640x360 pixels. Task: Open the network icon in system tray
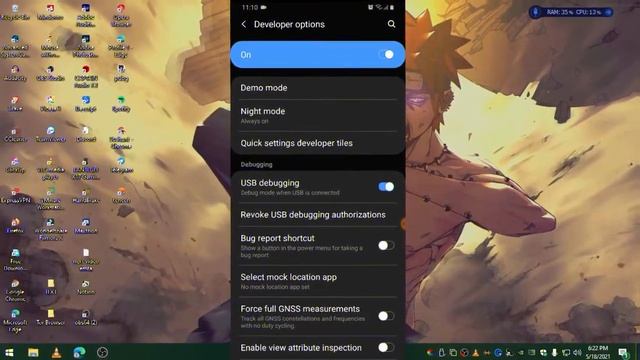click(566, 352)
